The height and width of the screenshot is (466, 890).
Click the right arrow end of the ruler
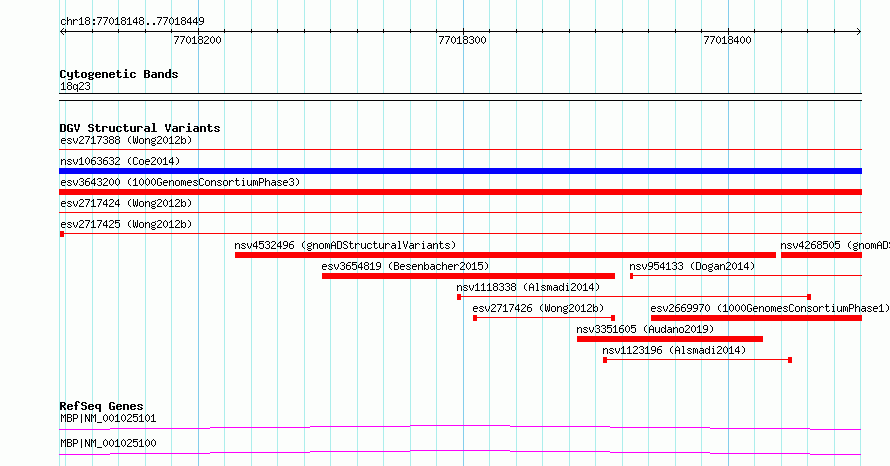point(859,32)
